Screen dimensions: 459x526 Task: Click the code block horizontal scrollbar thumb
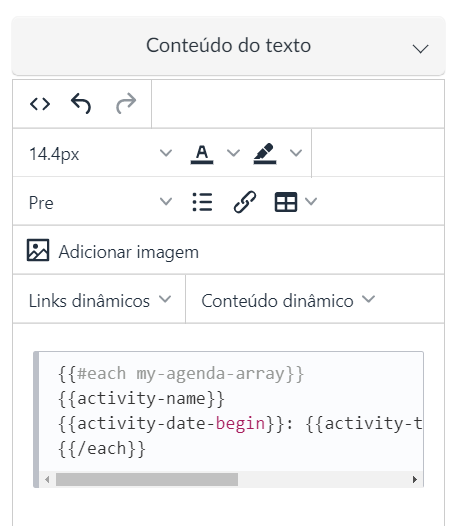(x=147, y=479)
